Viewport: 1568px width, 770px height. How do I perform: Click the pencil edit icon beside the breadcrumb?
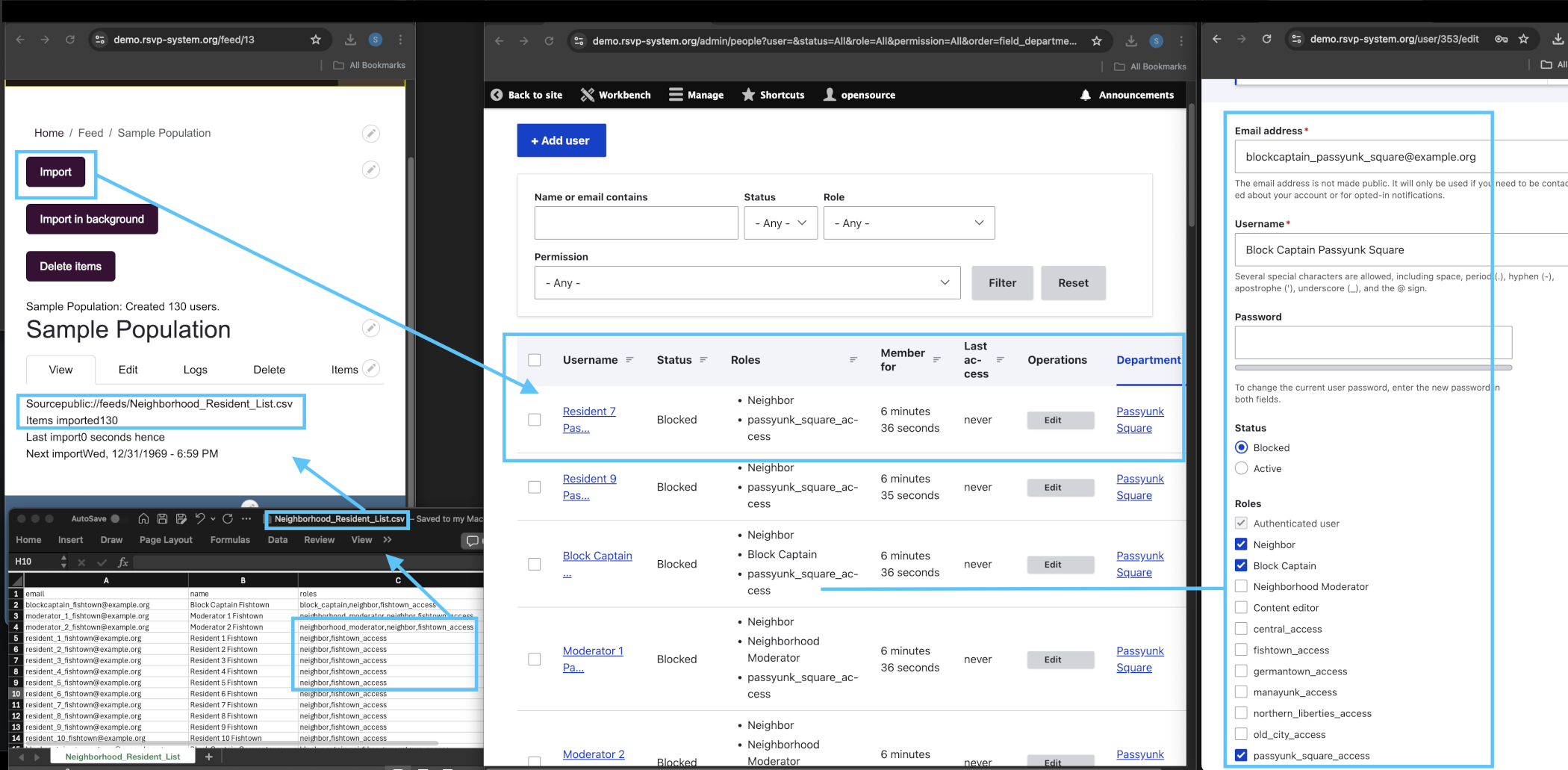click(x=370, y=133)
